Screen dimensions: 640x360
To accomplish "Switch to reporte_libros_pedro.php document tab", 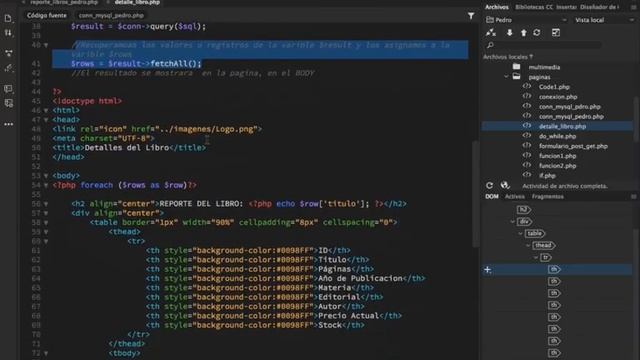I will click(x=63, y=2).
